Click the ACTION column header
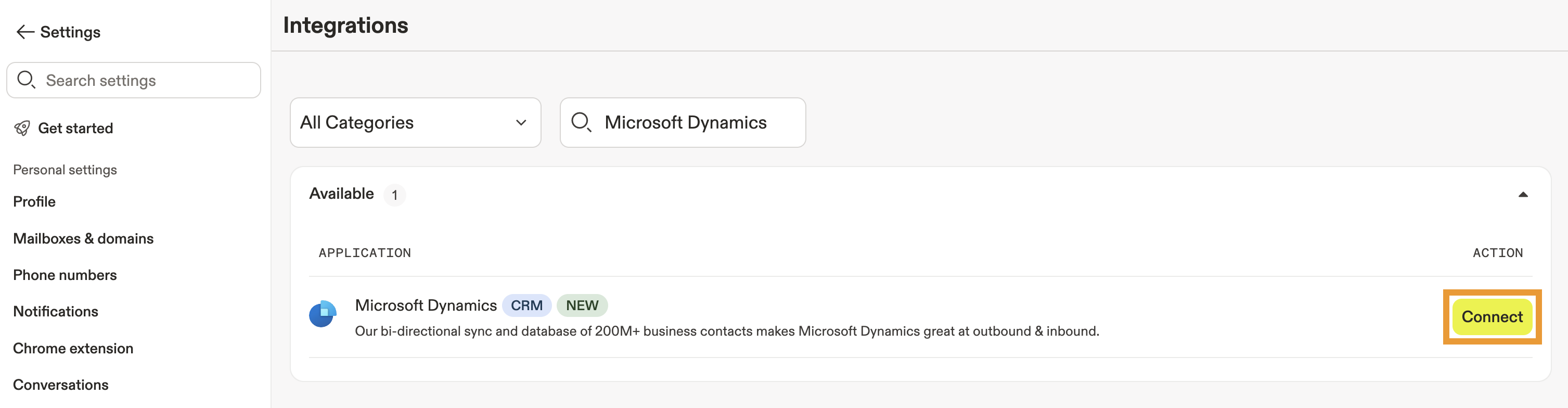The height and width of the screenshot is (408, 1568). coord(1497,253)
